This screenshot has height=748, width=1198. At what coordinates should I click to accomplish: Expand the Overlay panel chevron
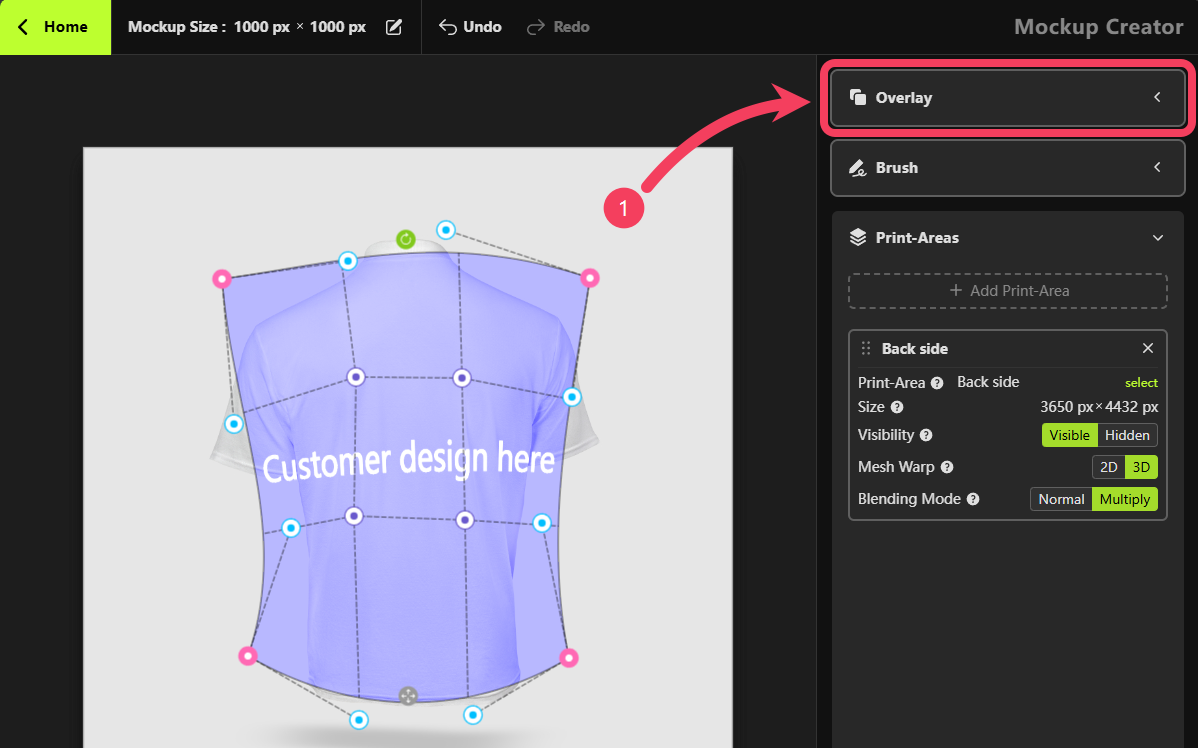click(x=1158, y=97)
